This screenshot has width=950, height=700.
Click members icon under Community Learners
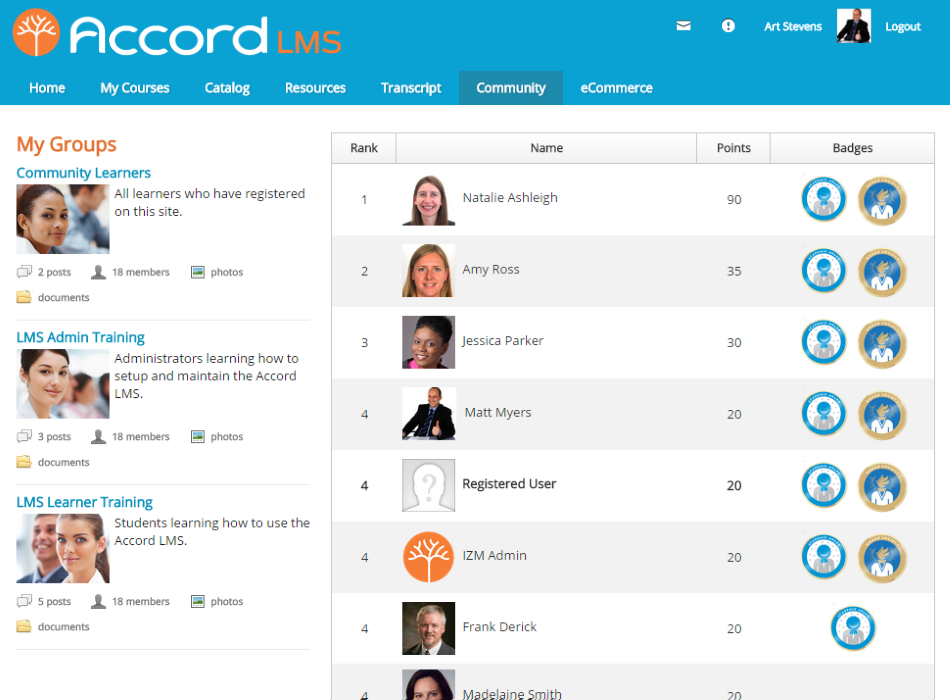(98, 272)
